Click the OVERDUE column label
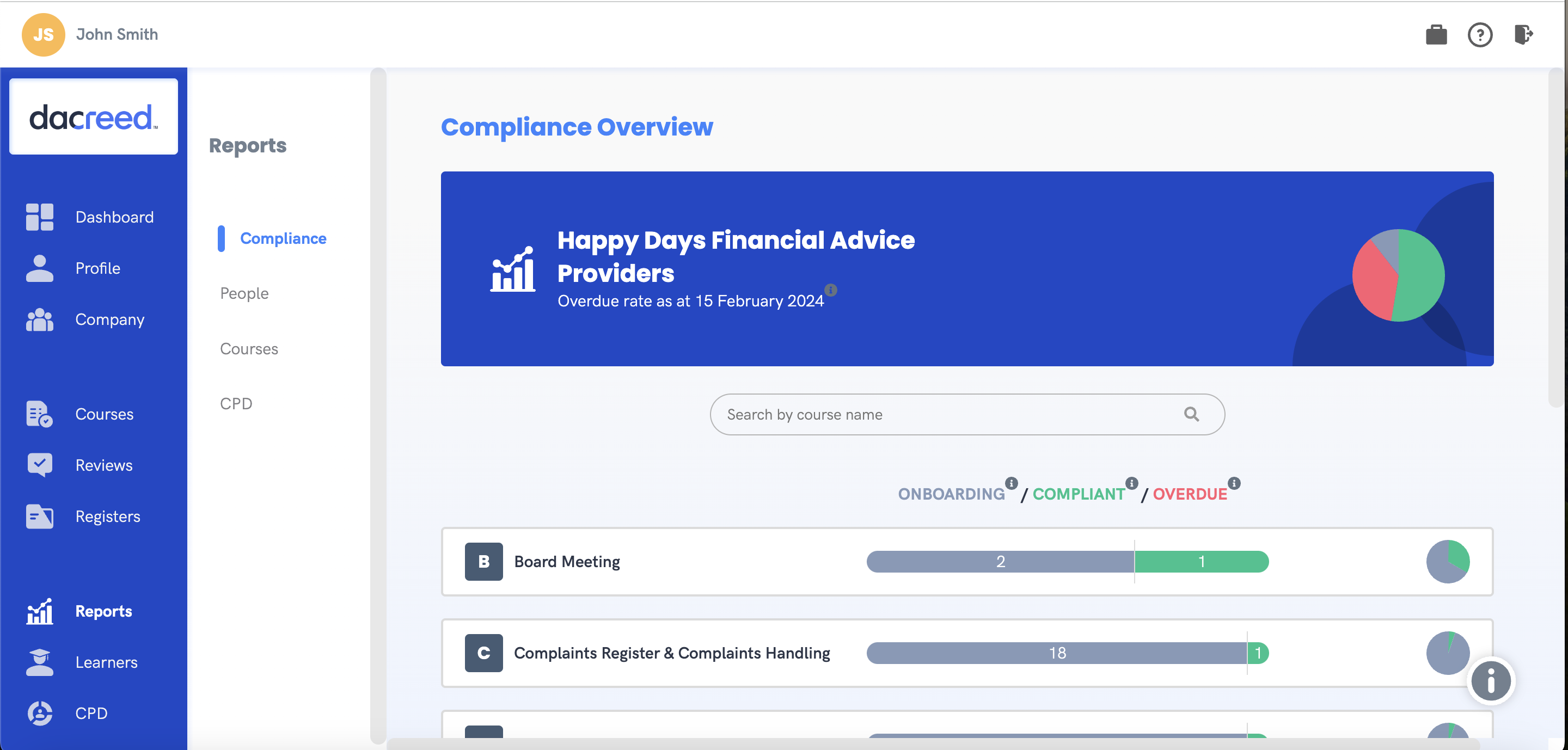Viewport: 1568px width, 750px height. (1190, 494)
